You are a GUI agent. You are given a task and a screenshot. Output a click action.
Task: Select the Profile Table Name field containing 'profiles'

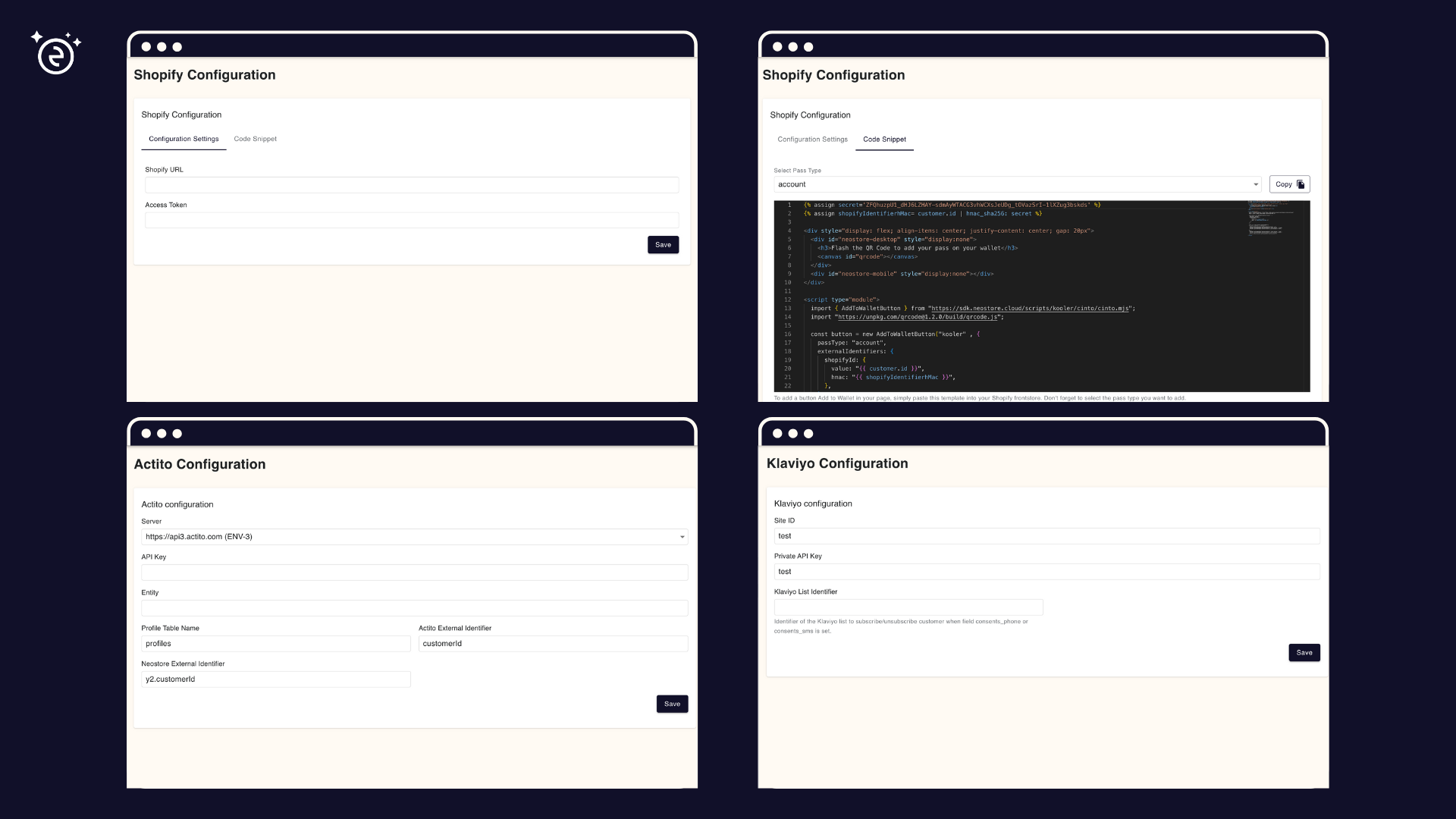[275, 643]
